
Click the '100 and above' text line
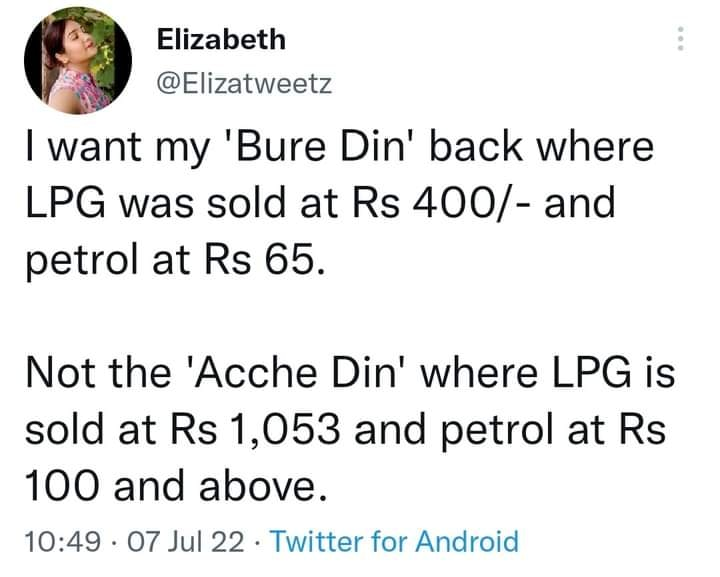177,487
